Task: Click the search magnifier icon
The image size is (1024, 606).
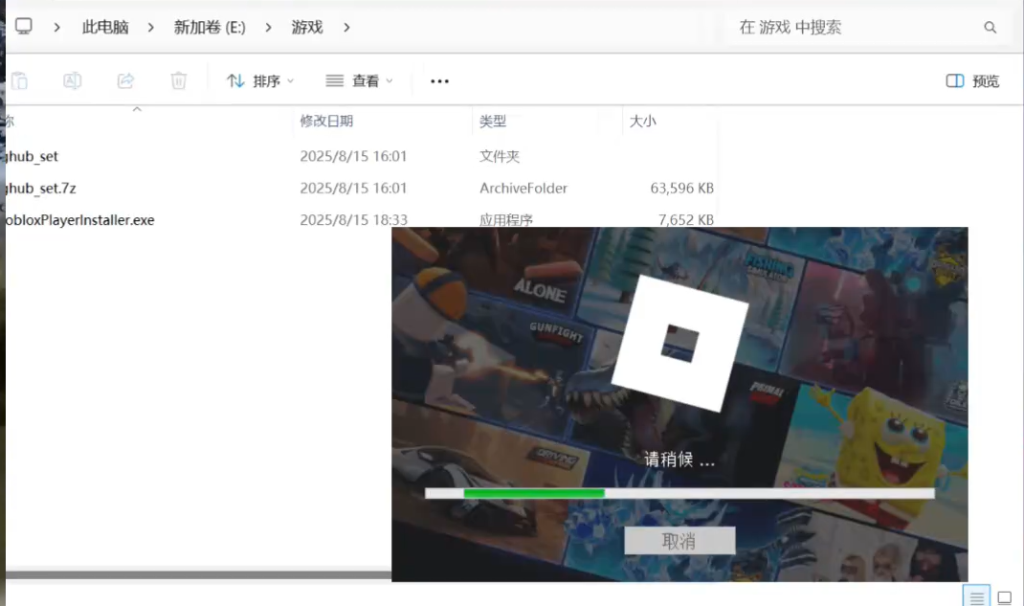Action: click(990, 27)
